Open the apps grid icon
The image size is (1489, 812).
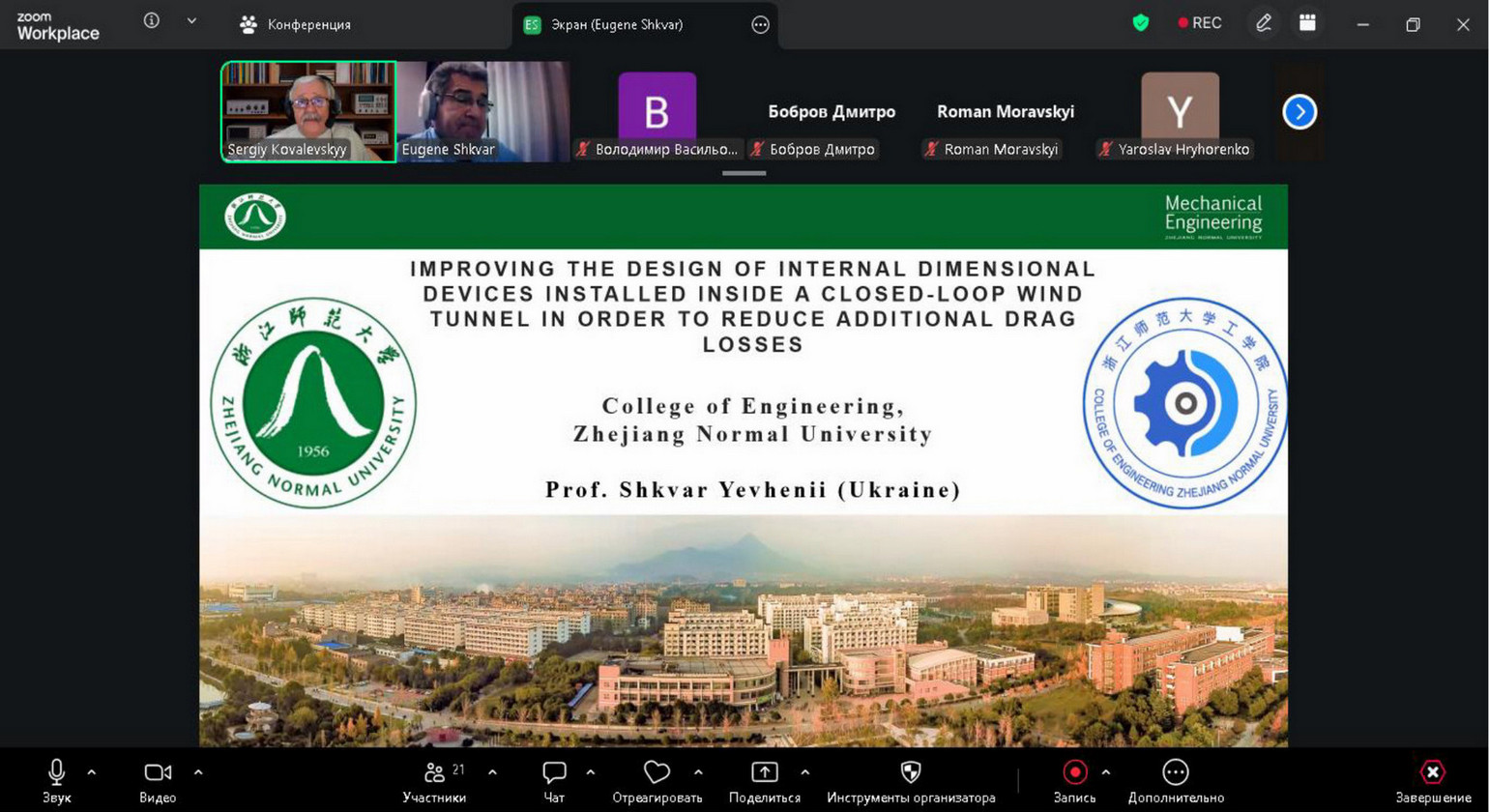coord(1307,23)
